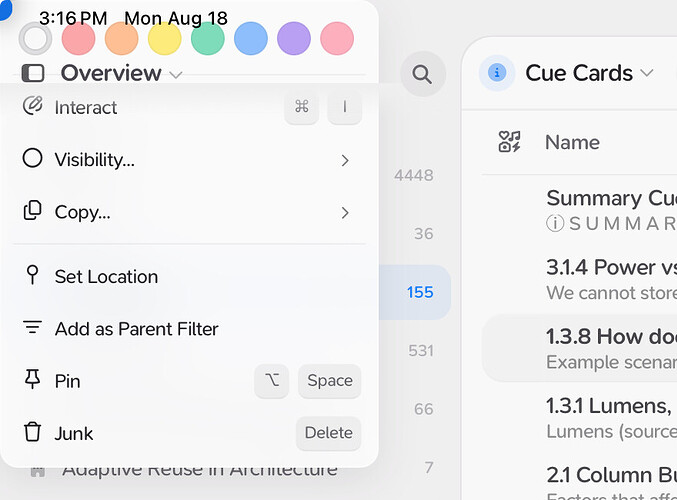Open the Cue Cards dropdown
Viewport: 677px width, 500px height.
(x=646, y=73)
